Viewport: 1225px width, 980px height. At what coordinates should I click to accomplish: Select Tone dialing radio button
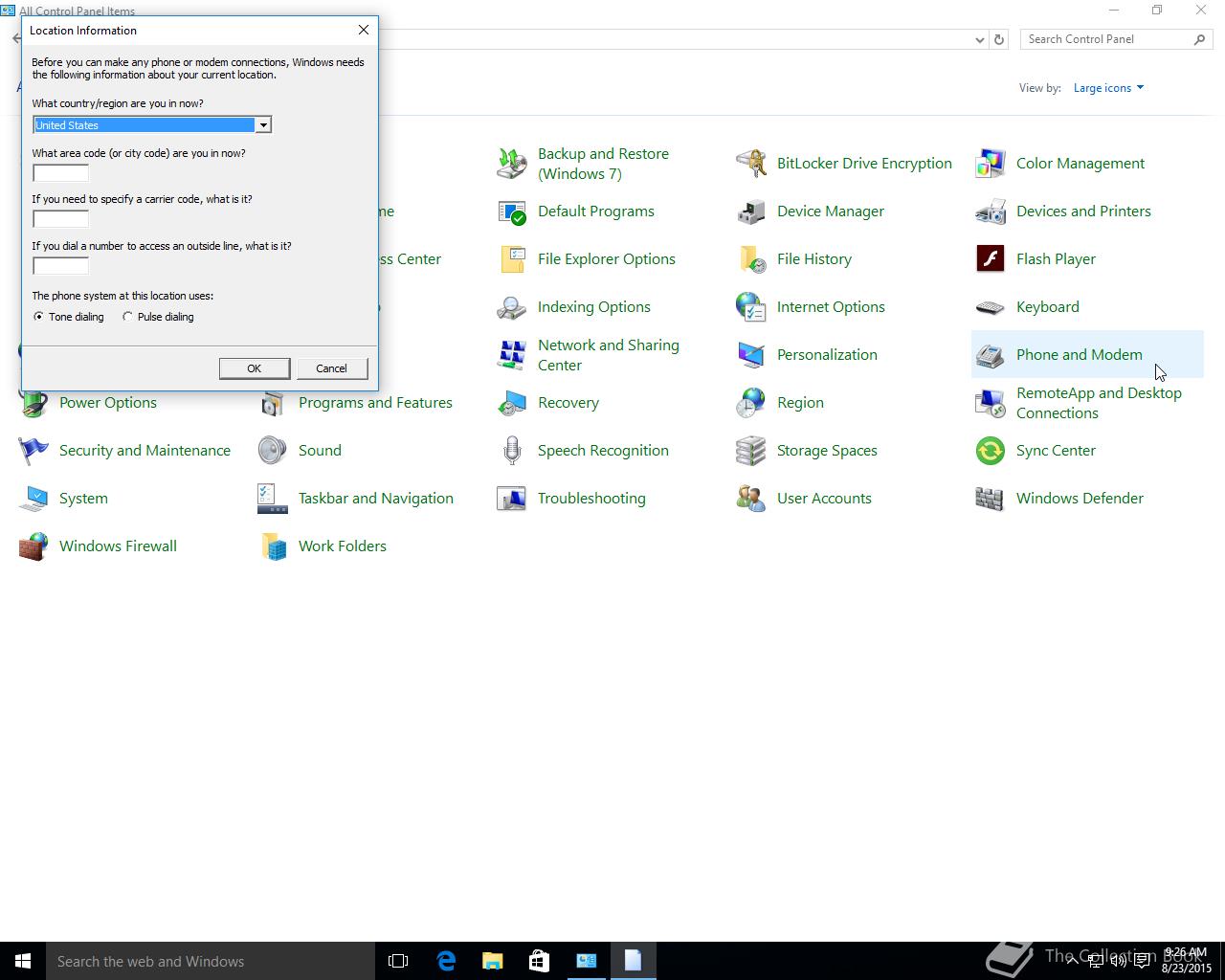(38, 317)
